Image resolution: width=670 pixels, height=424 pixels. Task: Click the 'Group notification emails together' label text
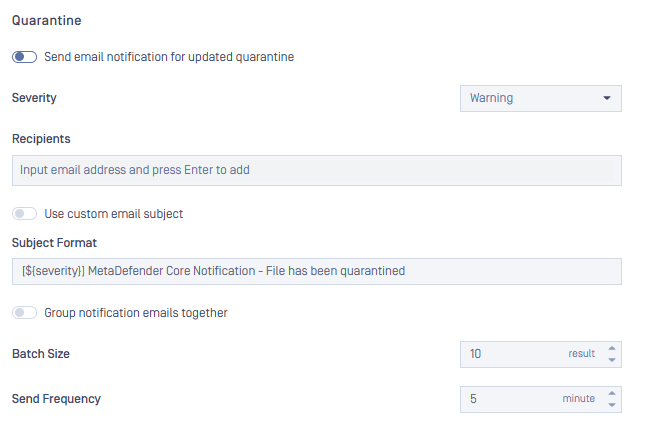[136, 313]
